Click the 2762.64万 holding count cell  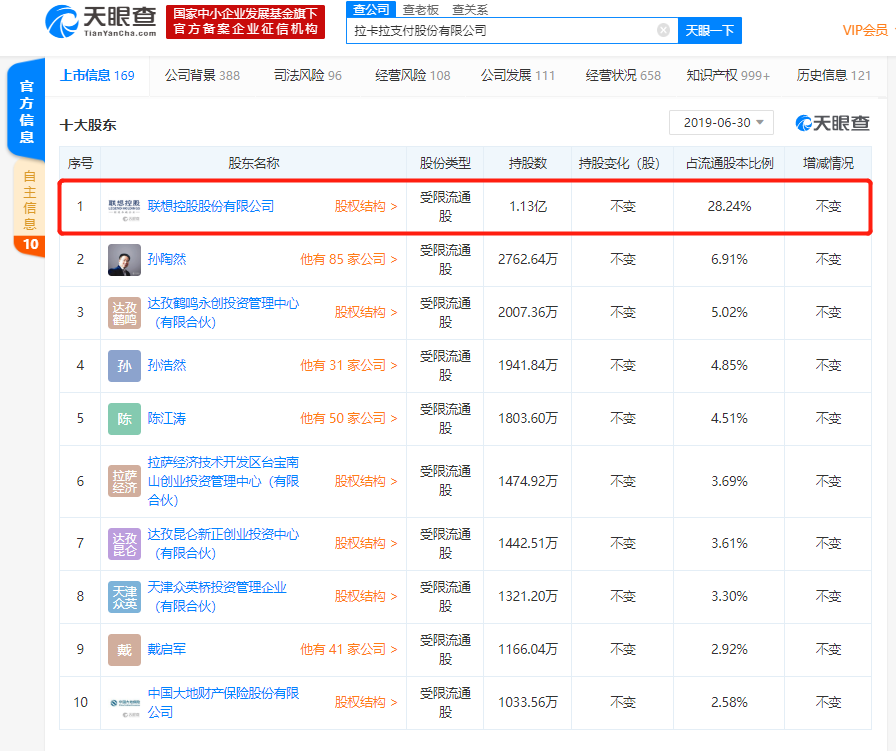527,259
